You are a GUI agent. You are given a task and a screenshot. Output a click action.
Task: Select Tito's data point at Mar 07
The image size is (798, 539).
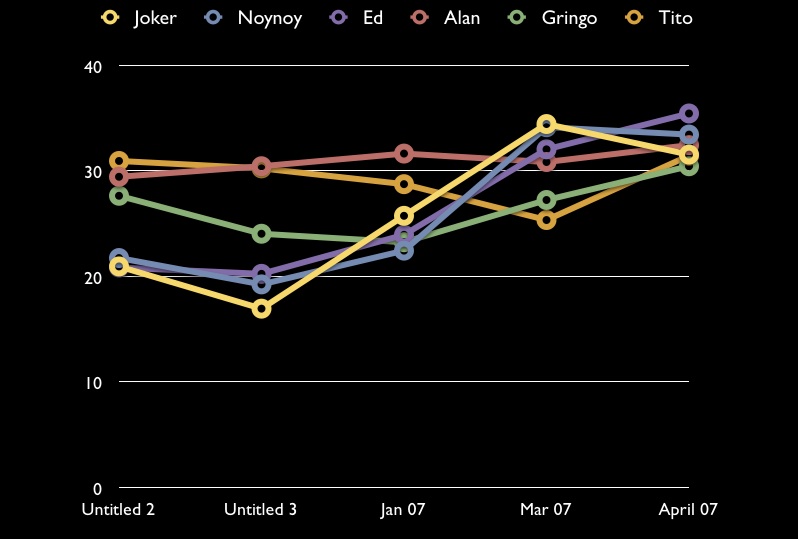546,220
